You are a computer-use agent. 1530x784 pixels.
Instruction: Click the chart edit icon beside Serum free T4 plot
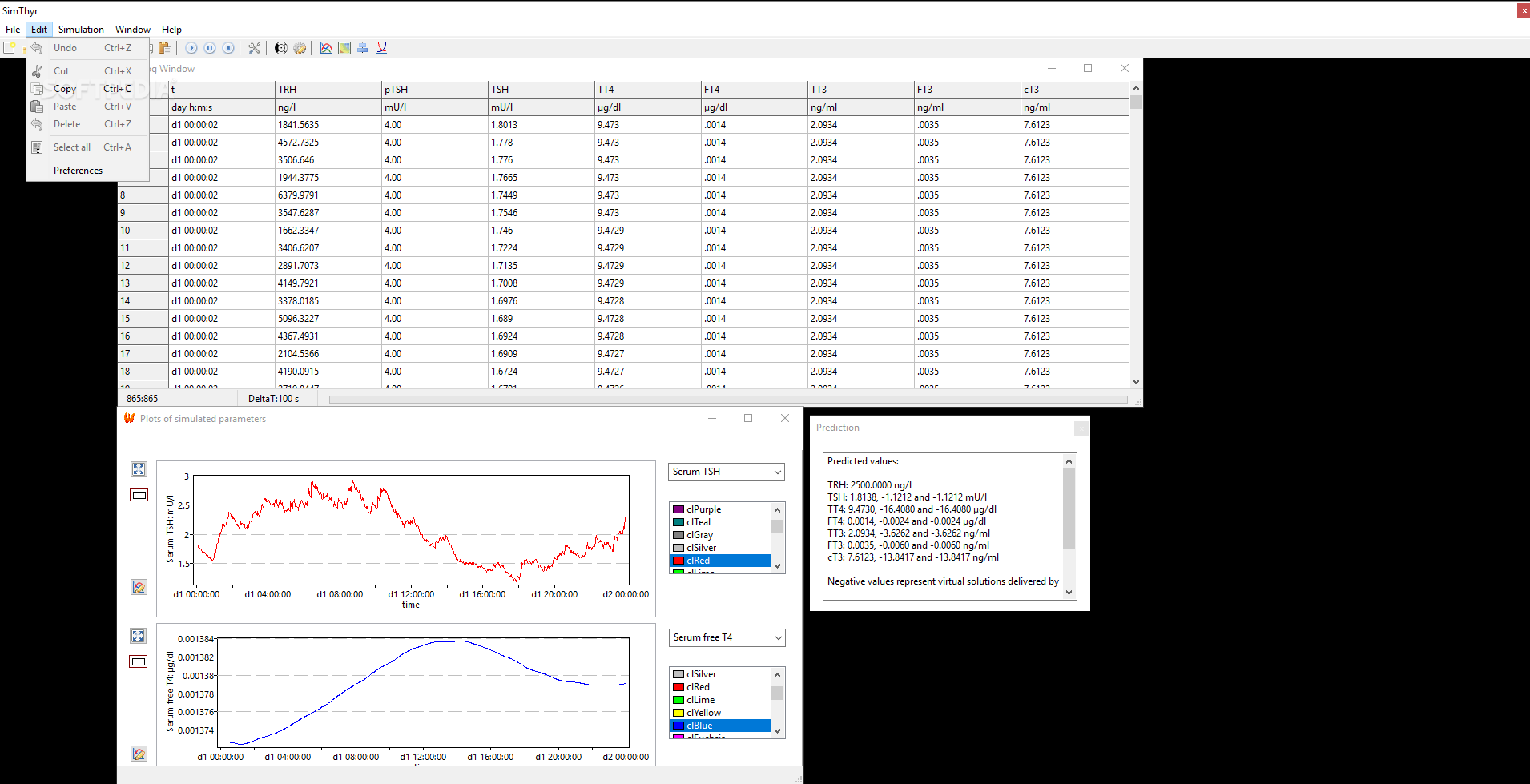139,754
